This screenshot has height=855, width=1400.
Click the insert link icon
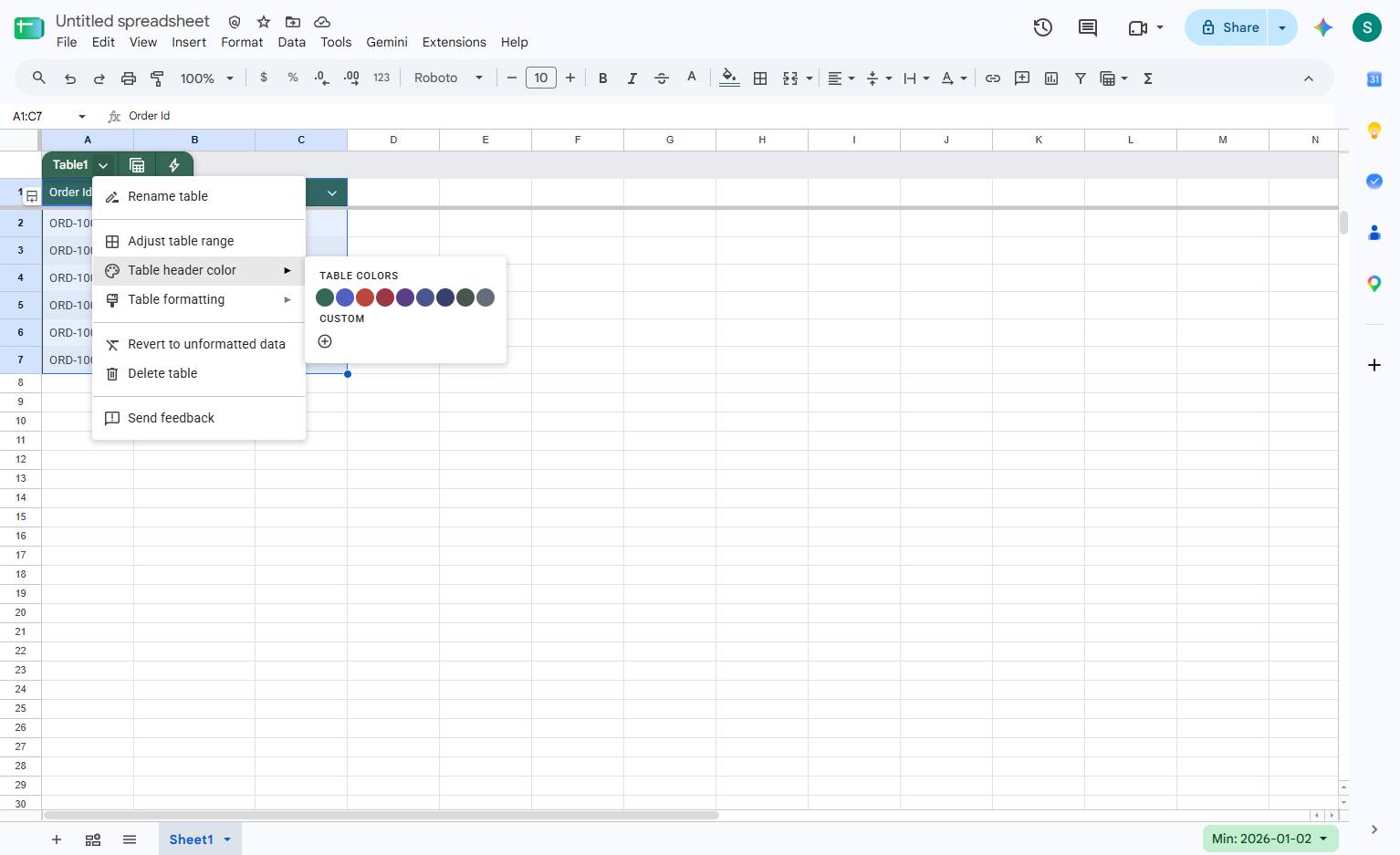993,78
